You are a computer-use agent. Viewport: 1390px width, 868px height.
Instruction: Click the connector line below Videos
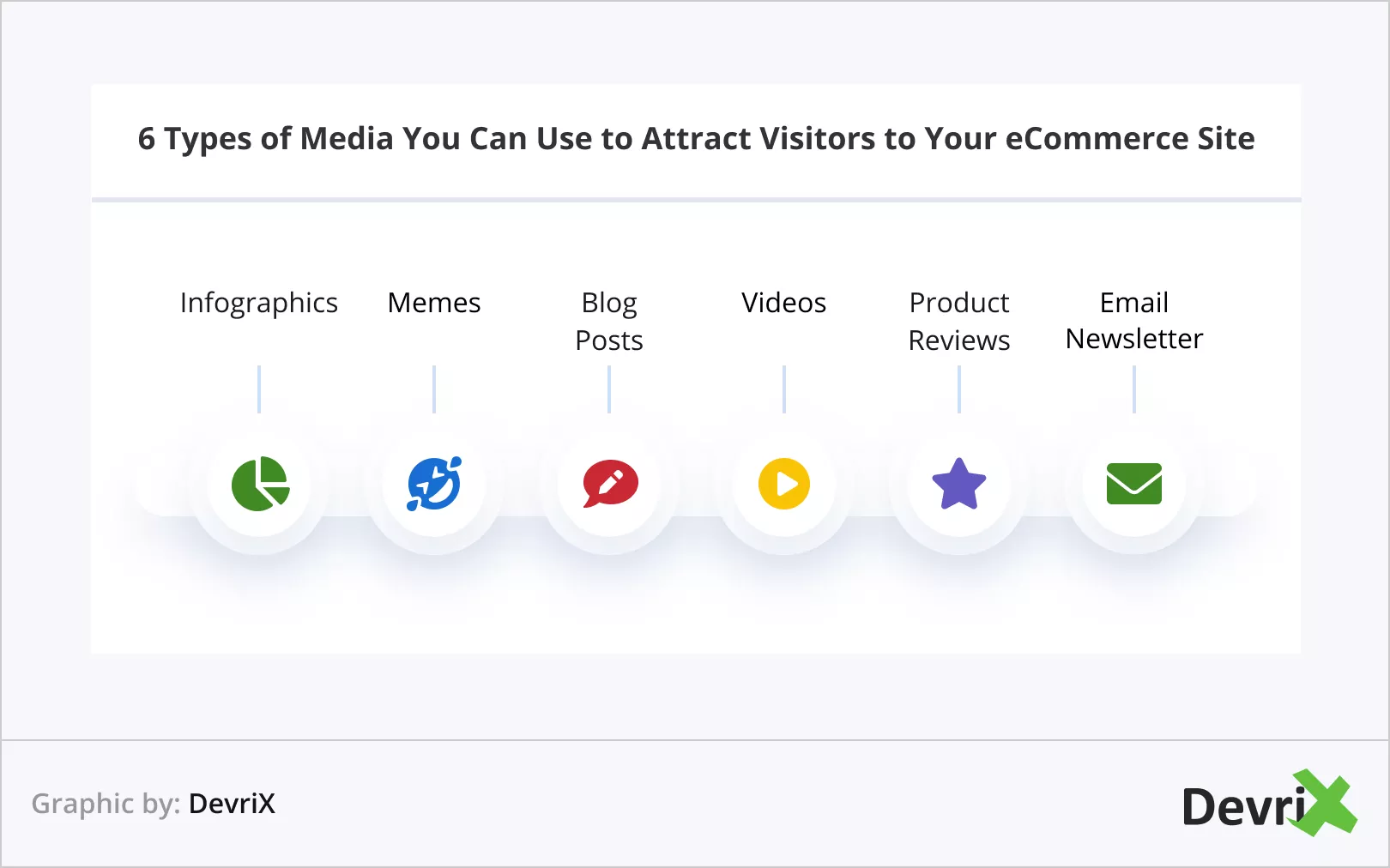coord(784,389)
